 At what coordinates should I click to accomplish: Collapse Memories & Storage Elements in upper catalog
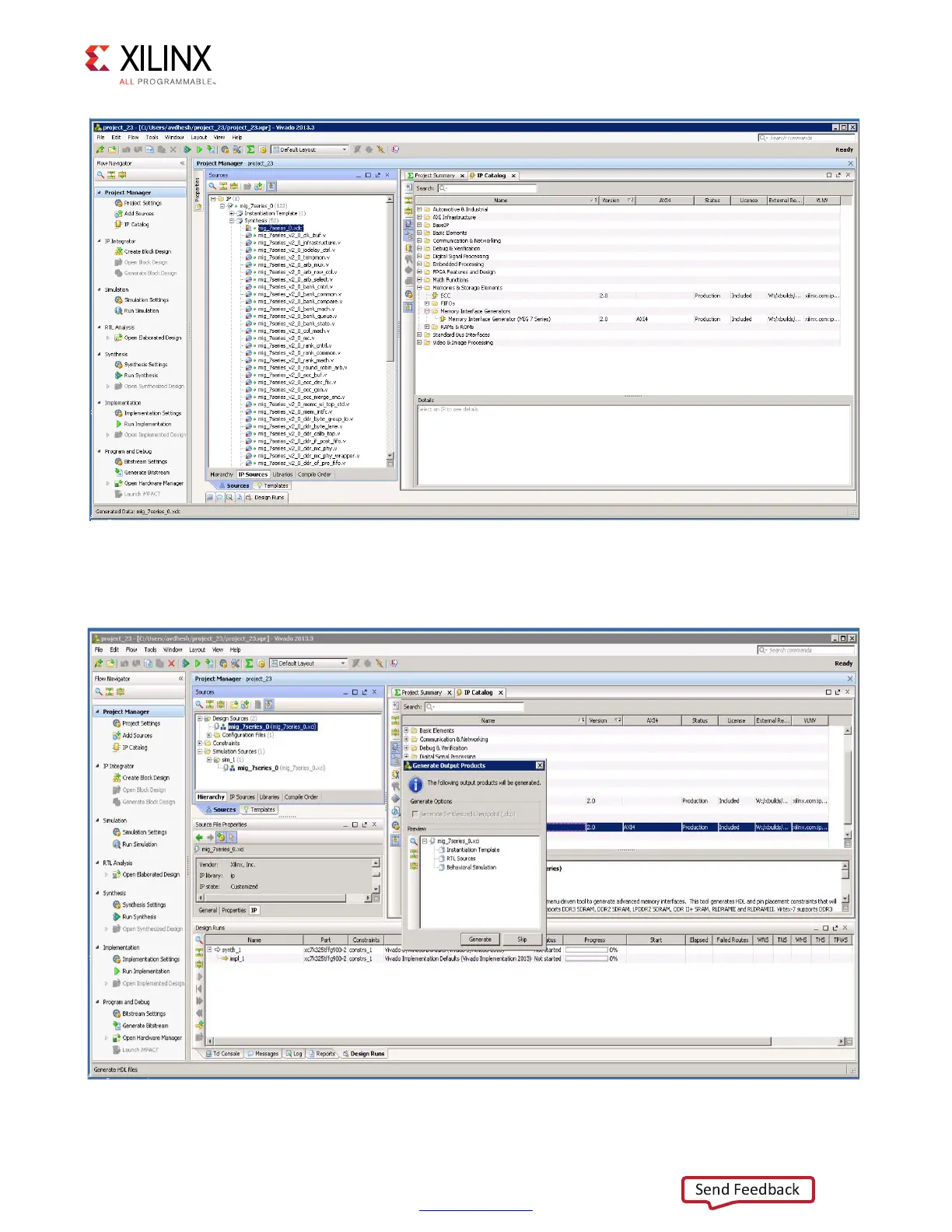click(x=419, y=288)
